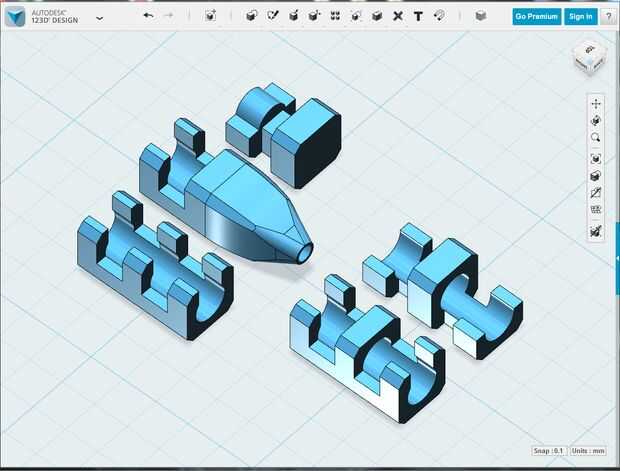
Task: Open the Sketch tools menu
Action: (272, 16)
